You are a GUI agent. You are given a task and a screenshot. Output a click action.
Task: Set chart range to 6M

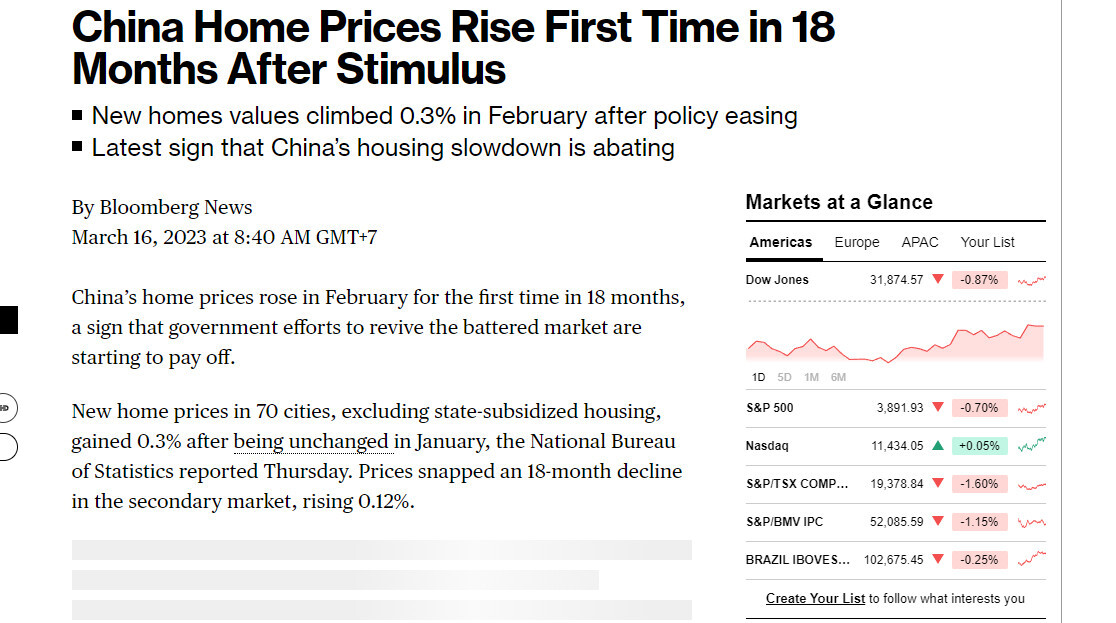[838, 377]
